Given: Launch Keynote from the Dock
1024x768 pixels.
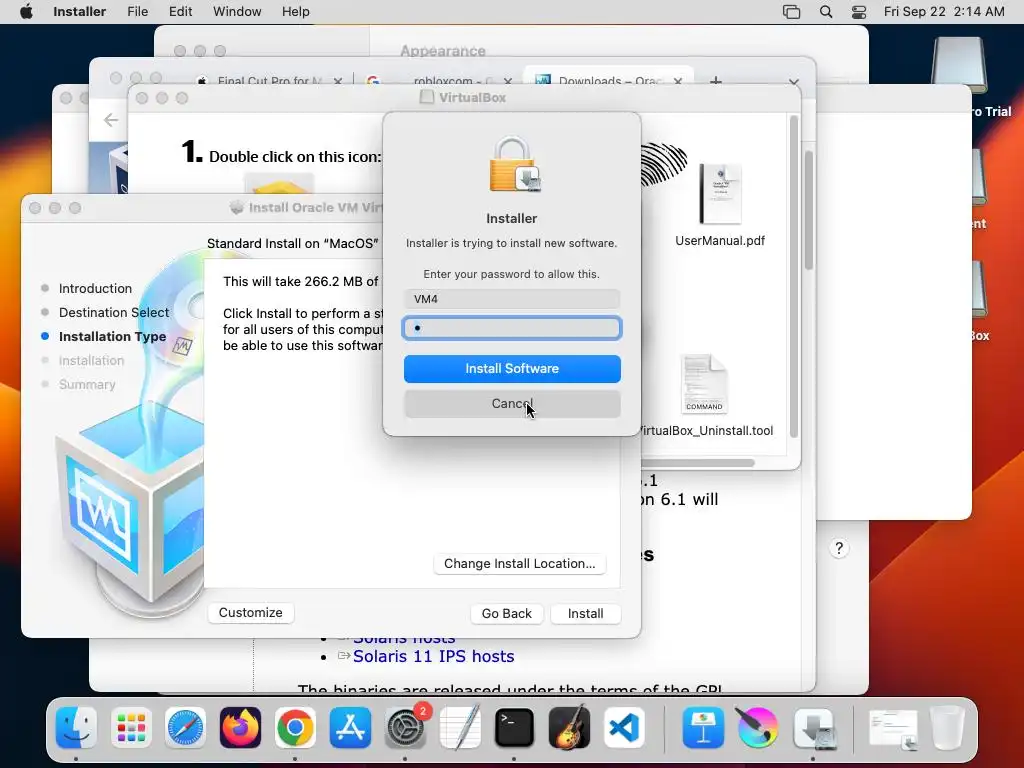Looking at the screenshot, I should click(x=703, y=728).
